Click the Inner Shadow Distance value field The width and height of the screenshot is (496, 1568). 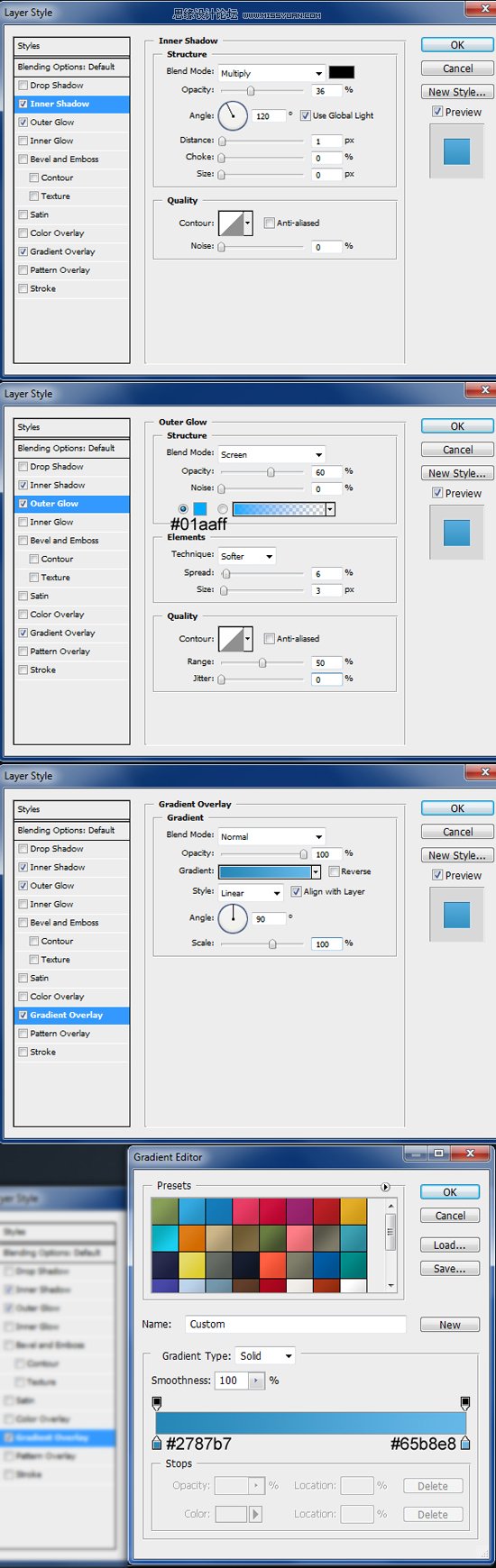[x=326, y=141]
